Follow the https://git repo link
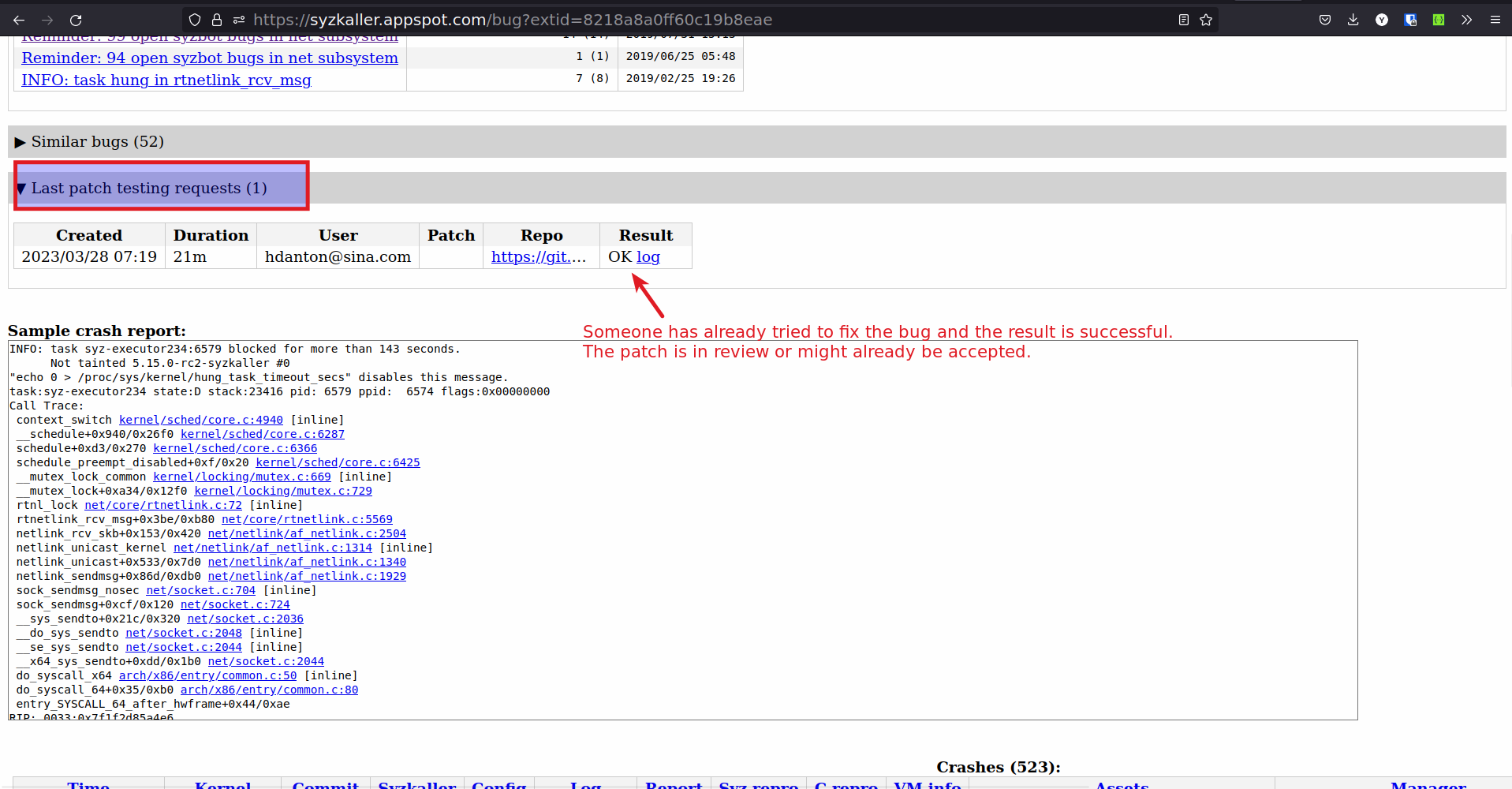1512x789 pixels. click(541, 256)
